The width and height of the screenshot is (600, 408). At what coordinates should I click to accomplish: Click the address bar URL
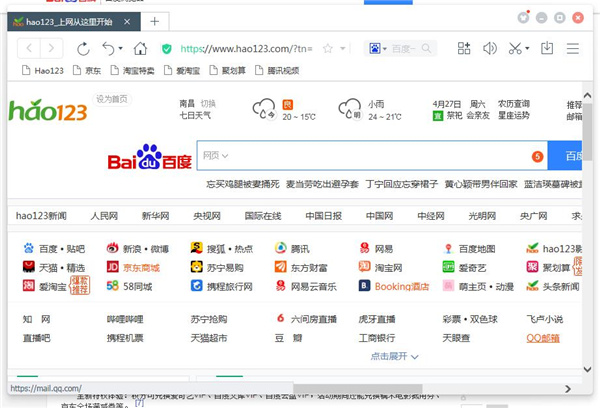point(246,49)
